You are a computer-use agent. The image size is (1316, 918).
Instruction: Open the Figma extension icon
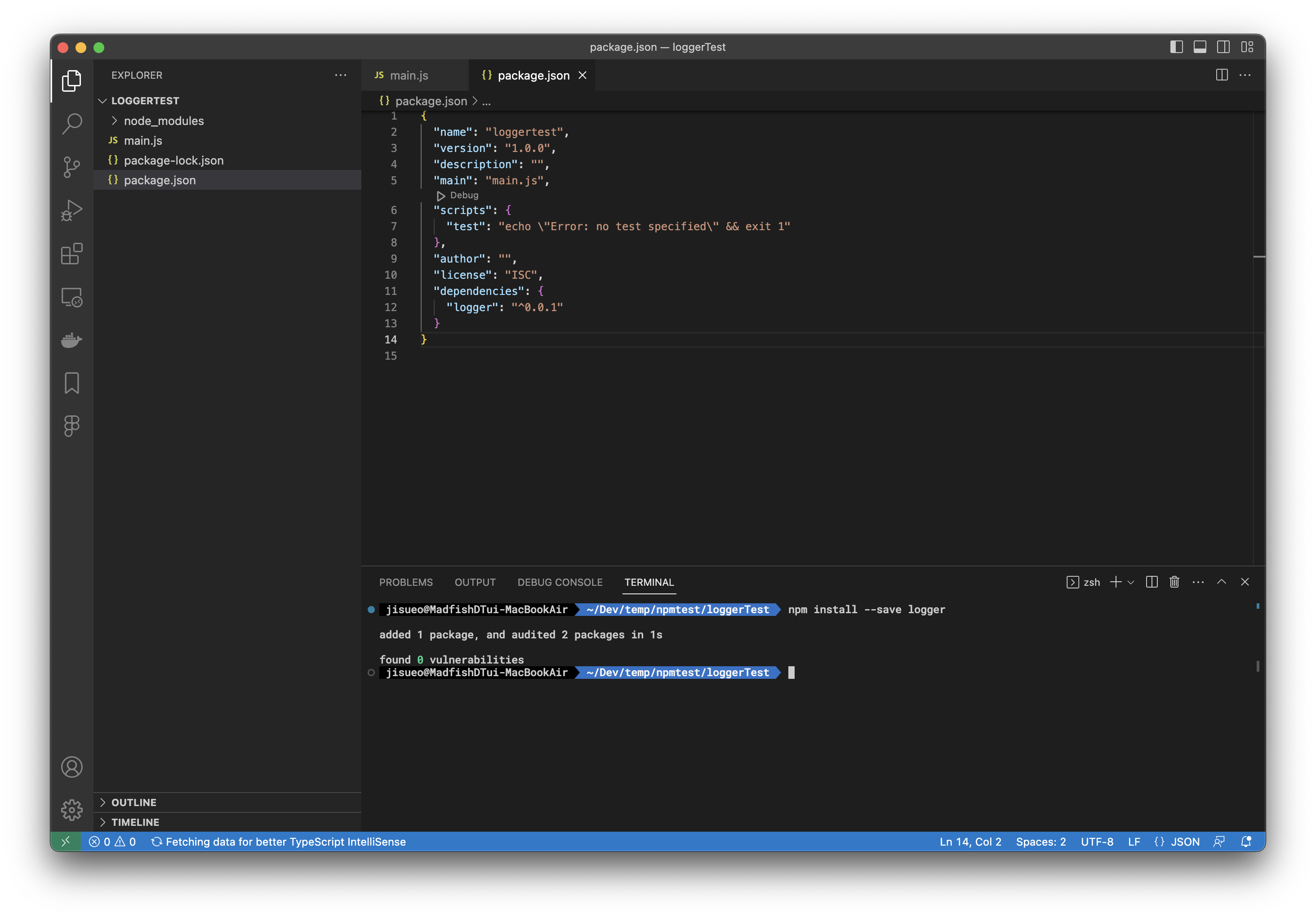(x=71, y=426)
